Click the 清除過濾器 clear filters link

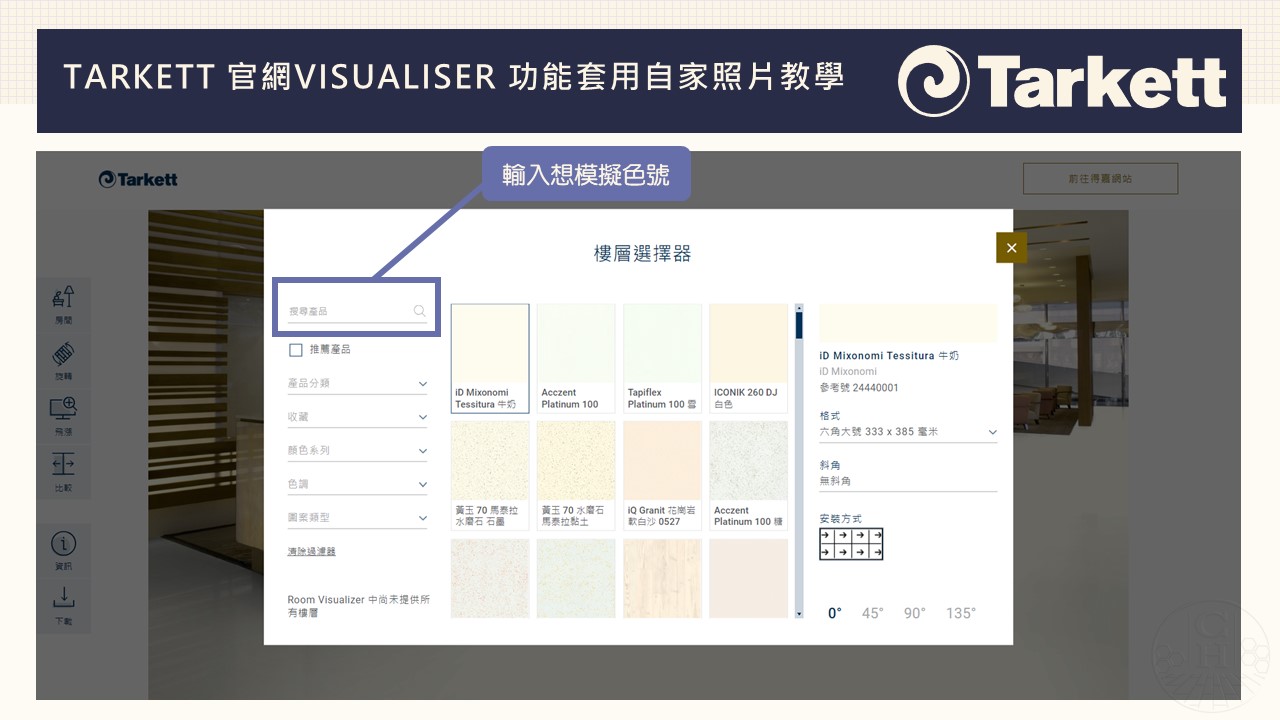(x=312, y=552)
